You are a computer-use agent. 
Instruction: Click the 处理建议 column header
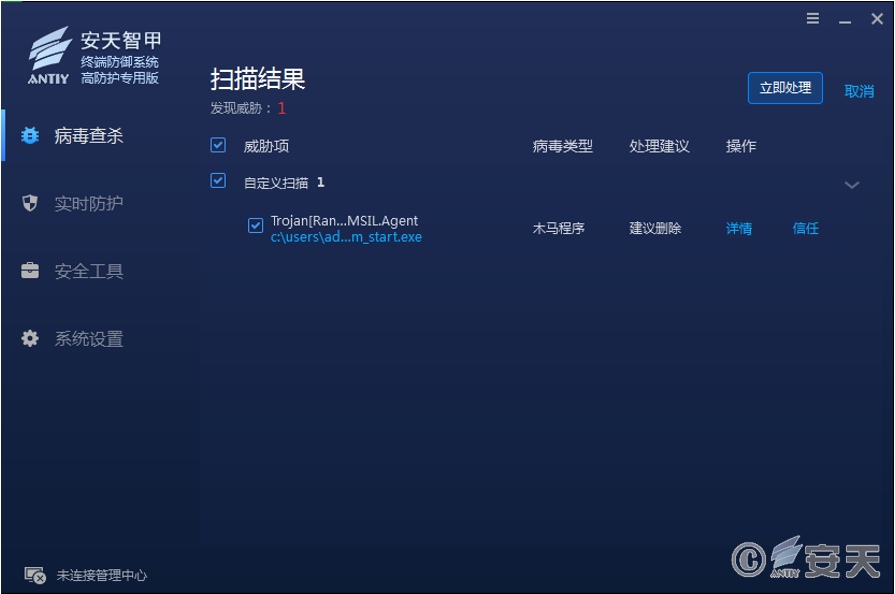(x=659, y=146)
